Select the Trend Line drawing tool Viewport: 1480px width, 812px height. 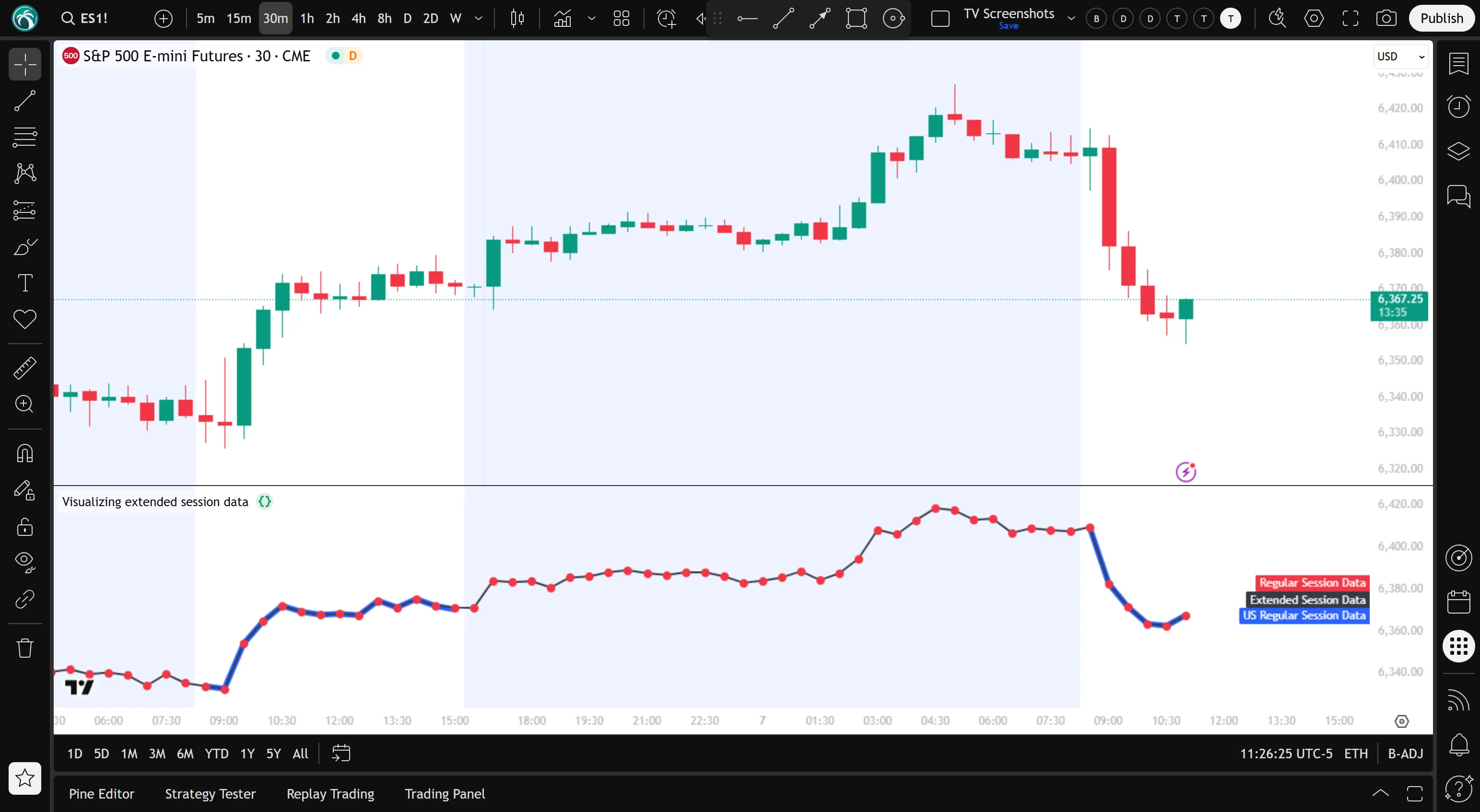25,101
